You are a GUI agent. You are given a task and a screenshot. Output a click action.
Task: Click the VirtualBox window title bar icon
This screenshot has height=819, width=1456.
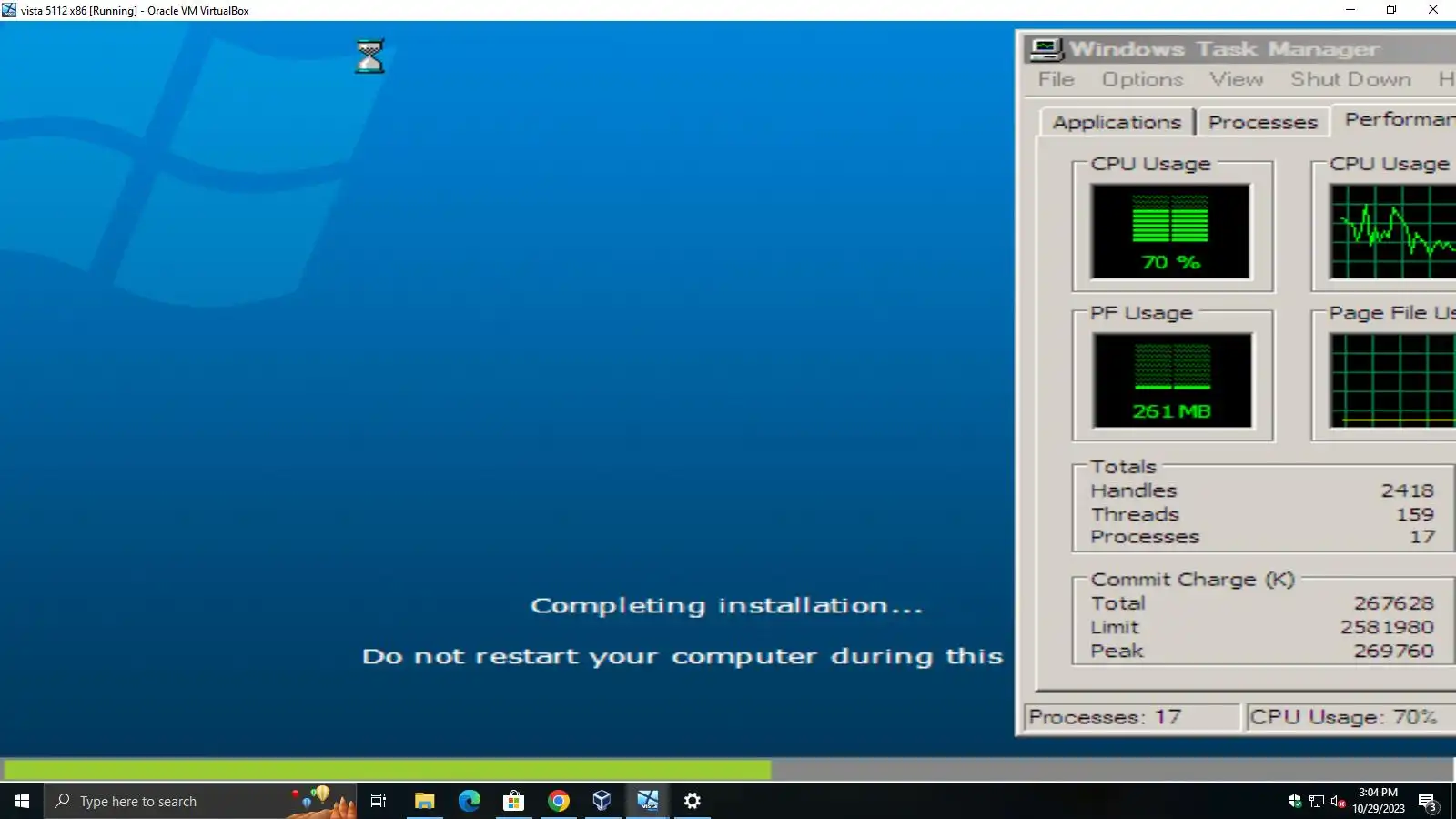pyautogui.click(x=9, y=10)
